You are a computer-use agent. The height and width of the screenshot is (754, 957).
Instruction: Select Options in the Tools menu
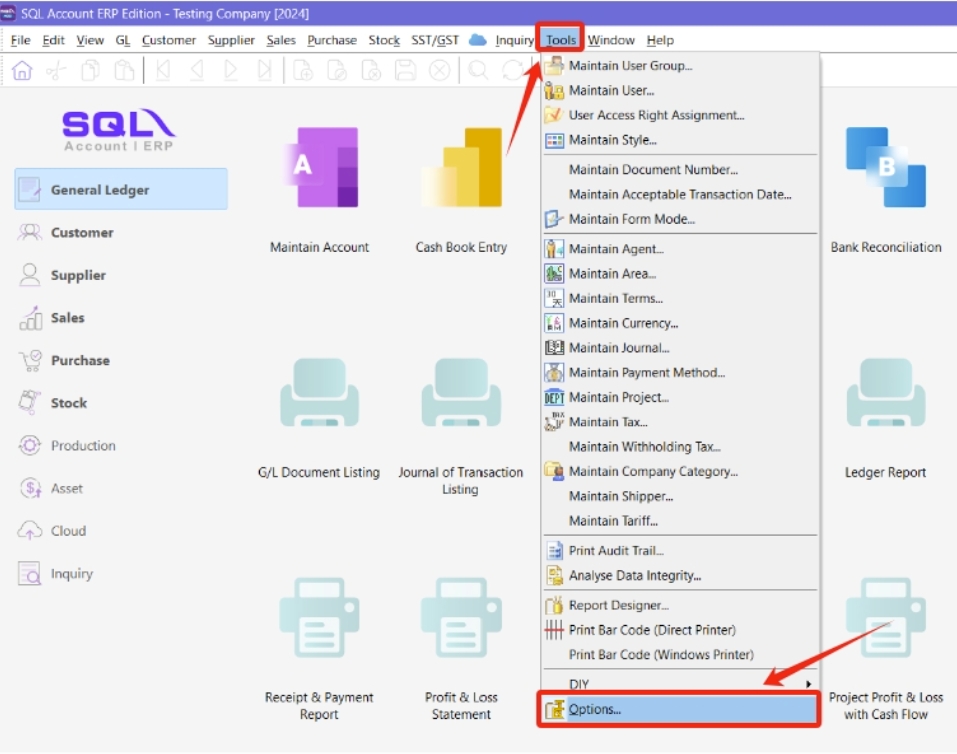pos(595,710)
